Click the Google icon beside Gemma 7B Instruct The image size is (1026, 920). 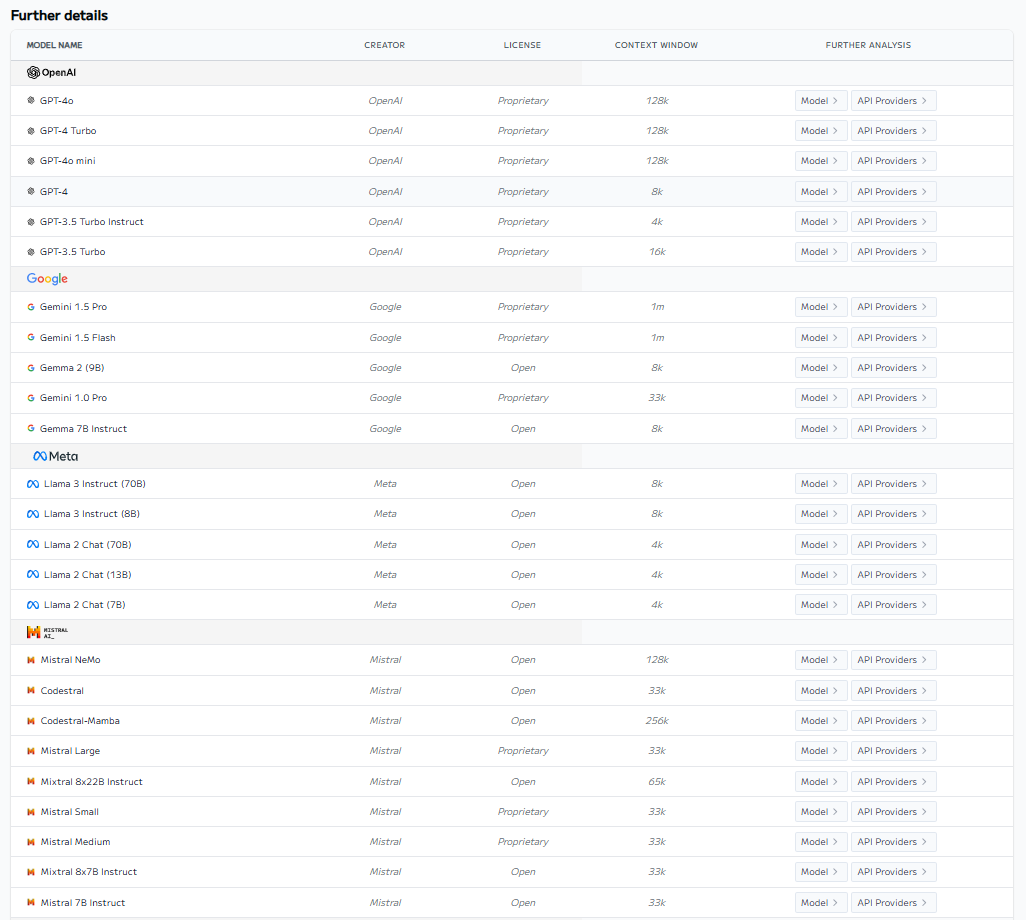click(x=31, y=429)
